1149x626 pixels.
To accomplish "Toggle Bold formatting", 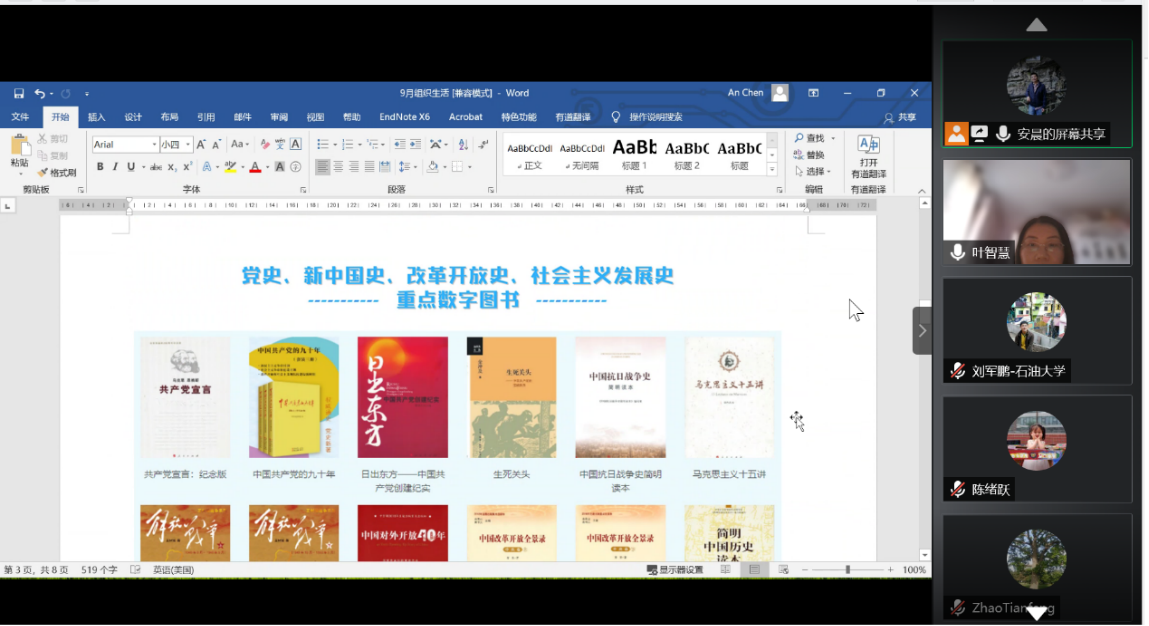I will click(100, 167).
